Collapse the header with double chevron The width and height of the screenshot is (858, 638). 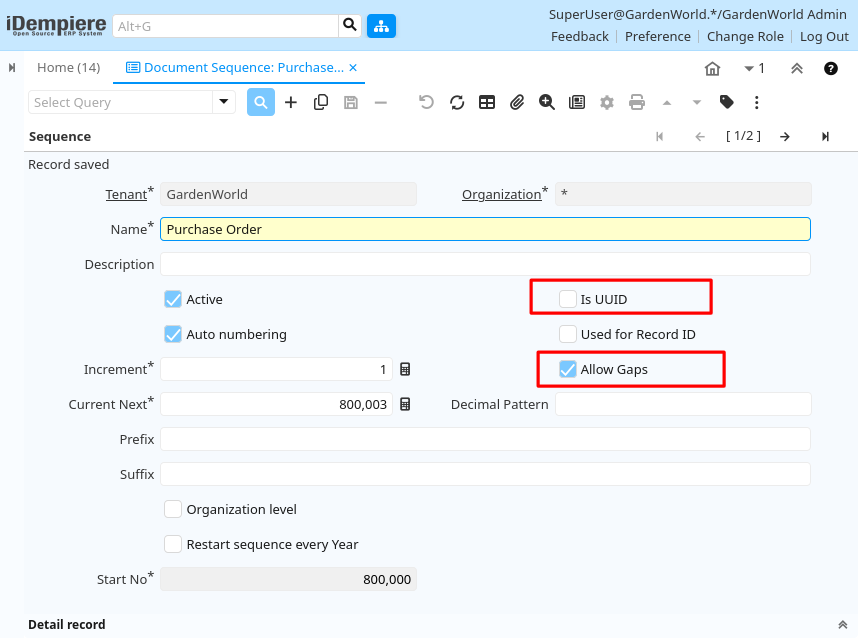coord(797,68)
